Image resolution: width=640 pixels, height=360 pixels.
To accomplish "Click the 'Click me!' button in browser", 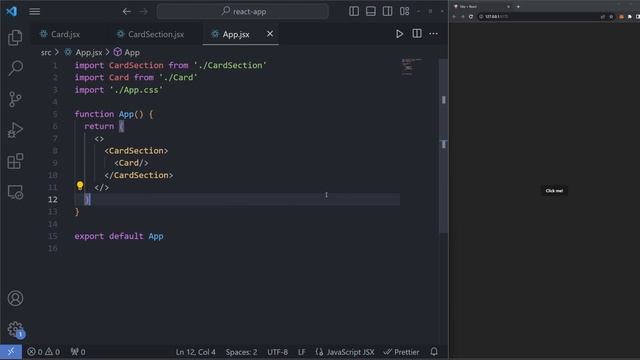I will [x=554, y=191].
